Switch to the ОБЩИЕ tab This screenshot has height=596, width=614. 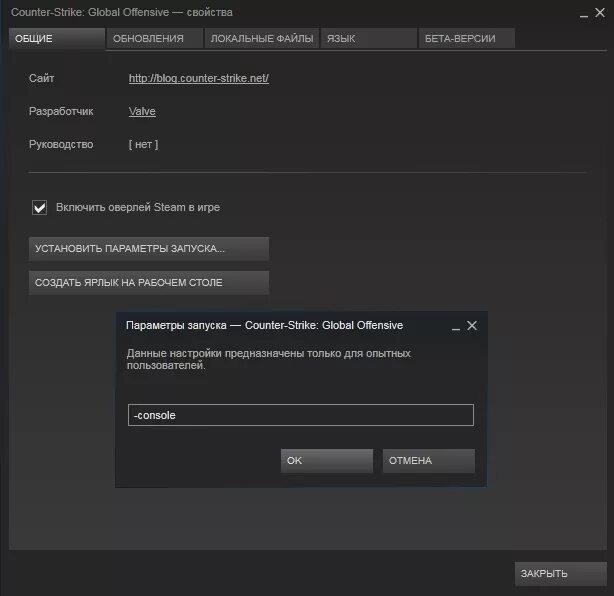pyautogui.click(x=57, y=38)
